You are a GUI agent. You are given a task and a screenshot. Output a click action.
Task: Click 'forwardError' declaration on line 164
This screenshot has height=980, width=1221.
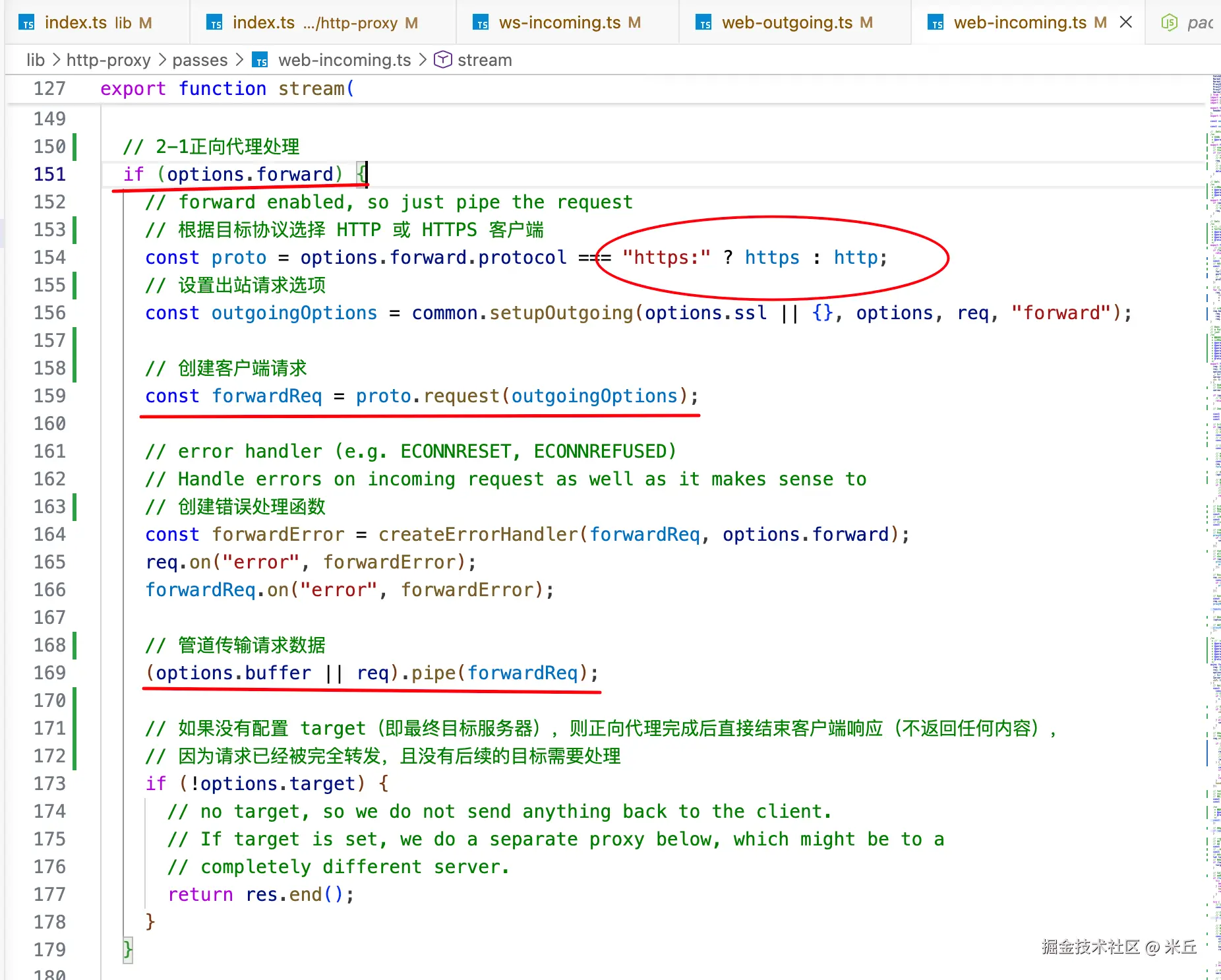click(278, 534)
